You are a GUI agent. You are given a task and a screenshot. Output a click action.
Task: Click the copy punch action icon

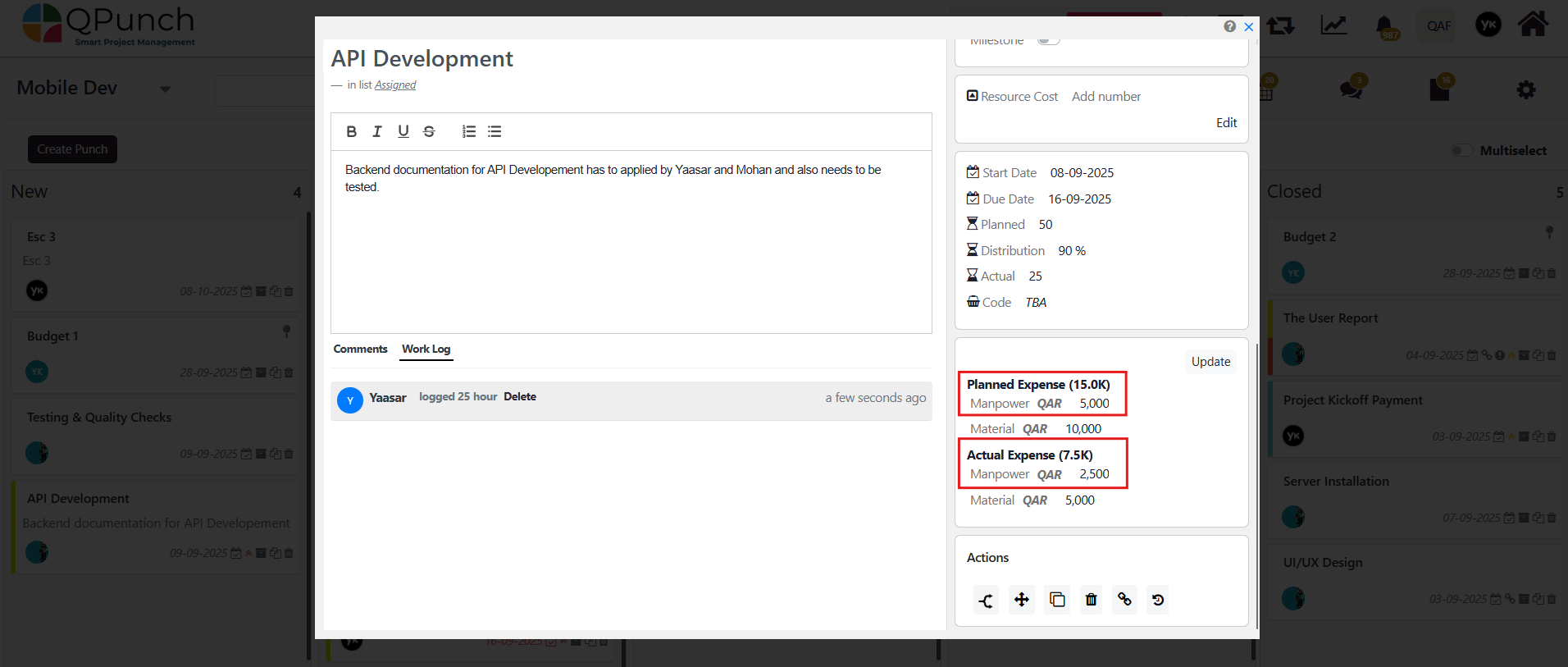[x=1057, y=600]
